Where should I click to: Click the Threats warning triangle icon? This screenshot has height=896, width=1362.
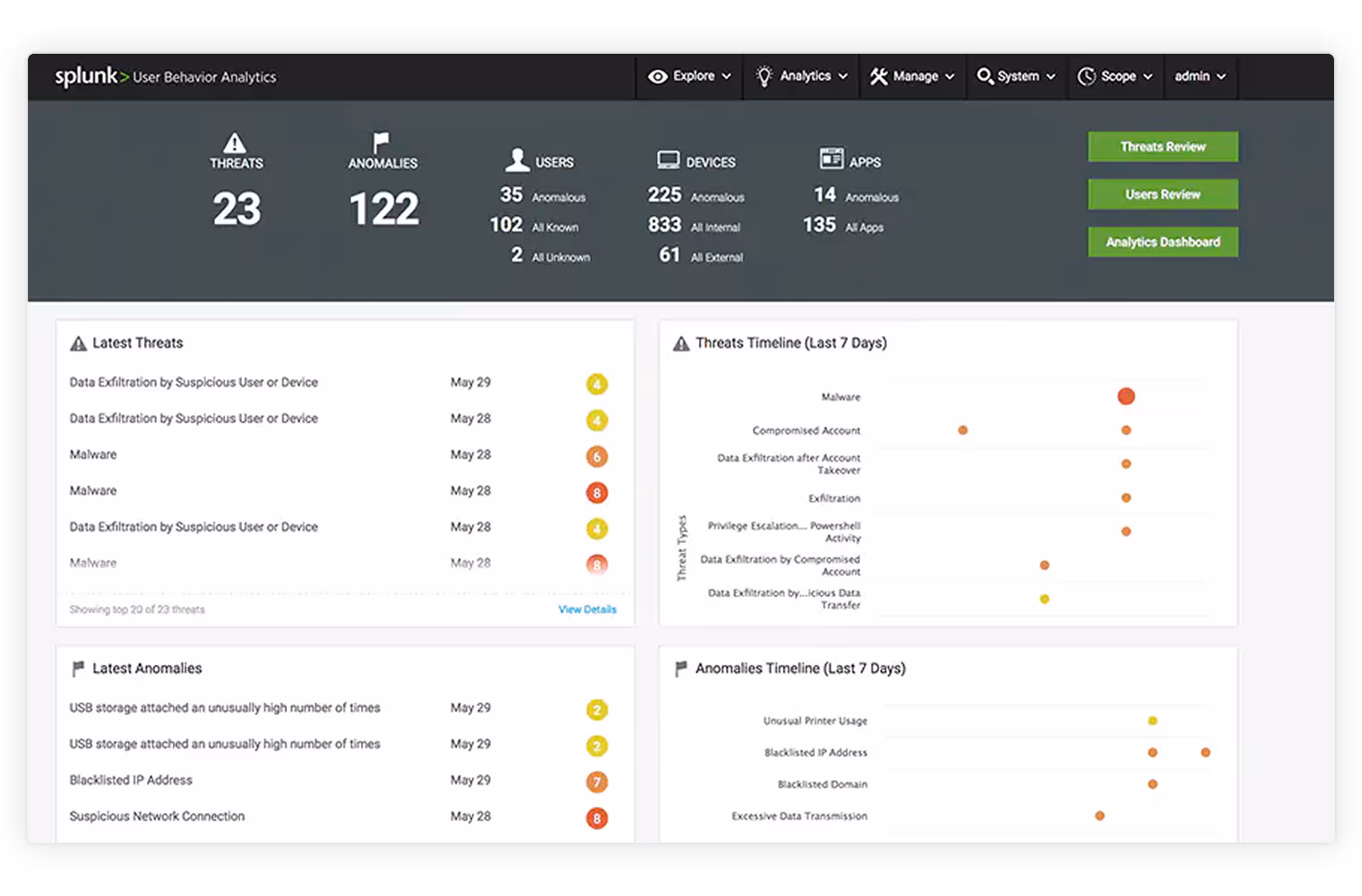(x=235, y=143)
